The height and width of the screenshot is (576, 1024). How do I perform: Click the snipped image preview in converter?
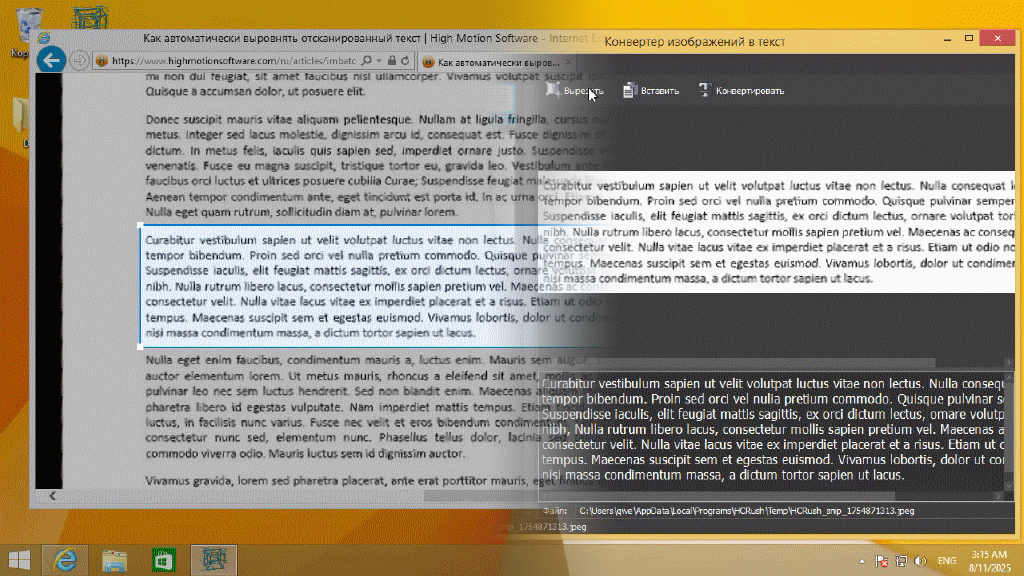coord(776,232)
